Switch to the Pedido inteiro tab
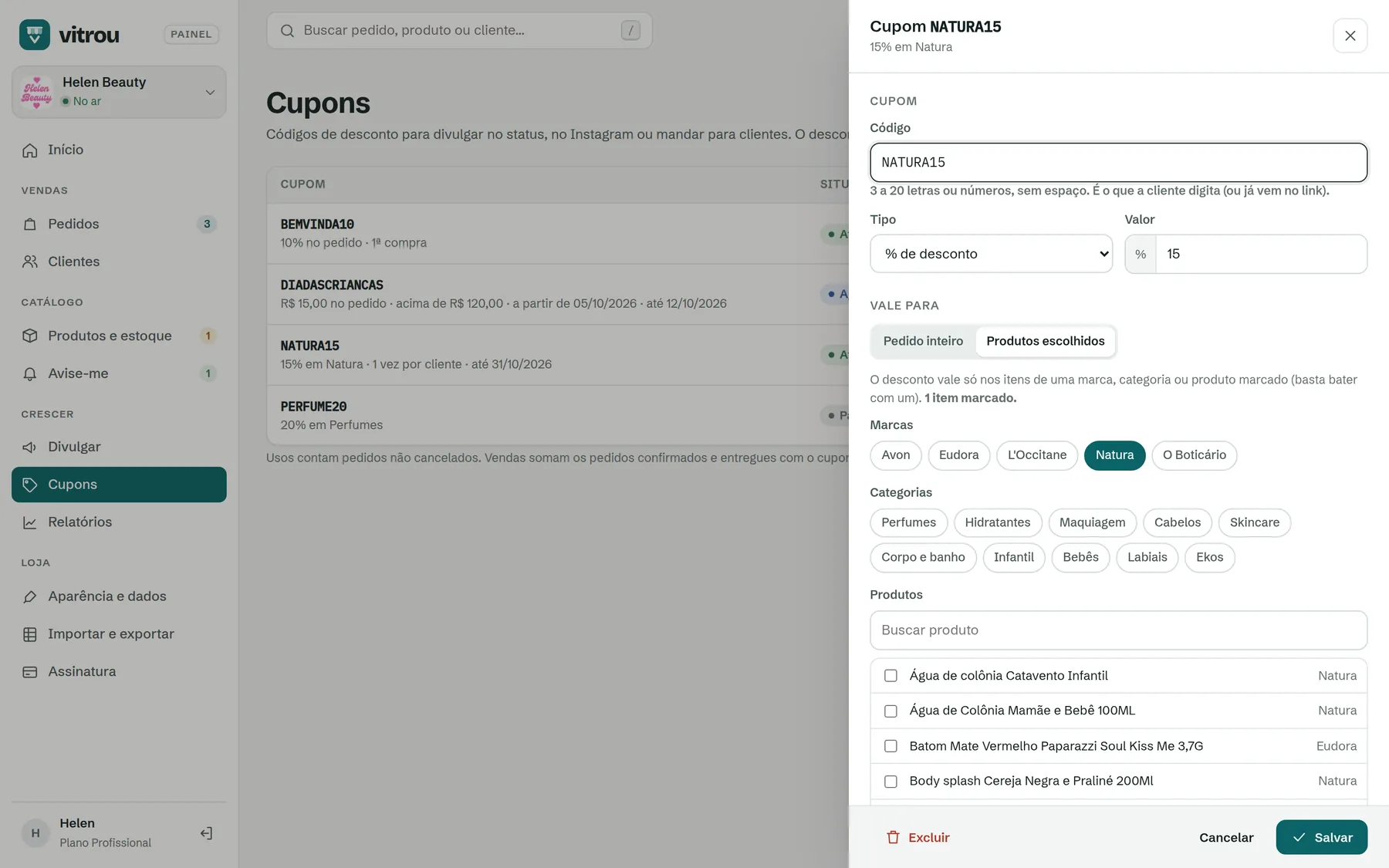1389x868 pixels. [923, 341]
